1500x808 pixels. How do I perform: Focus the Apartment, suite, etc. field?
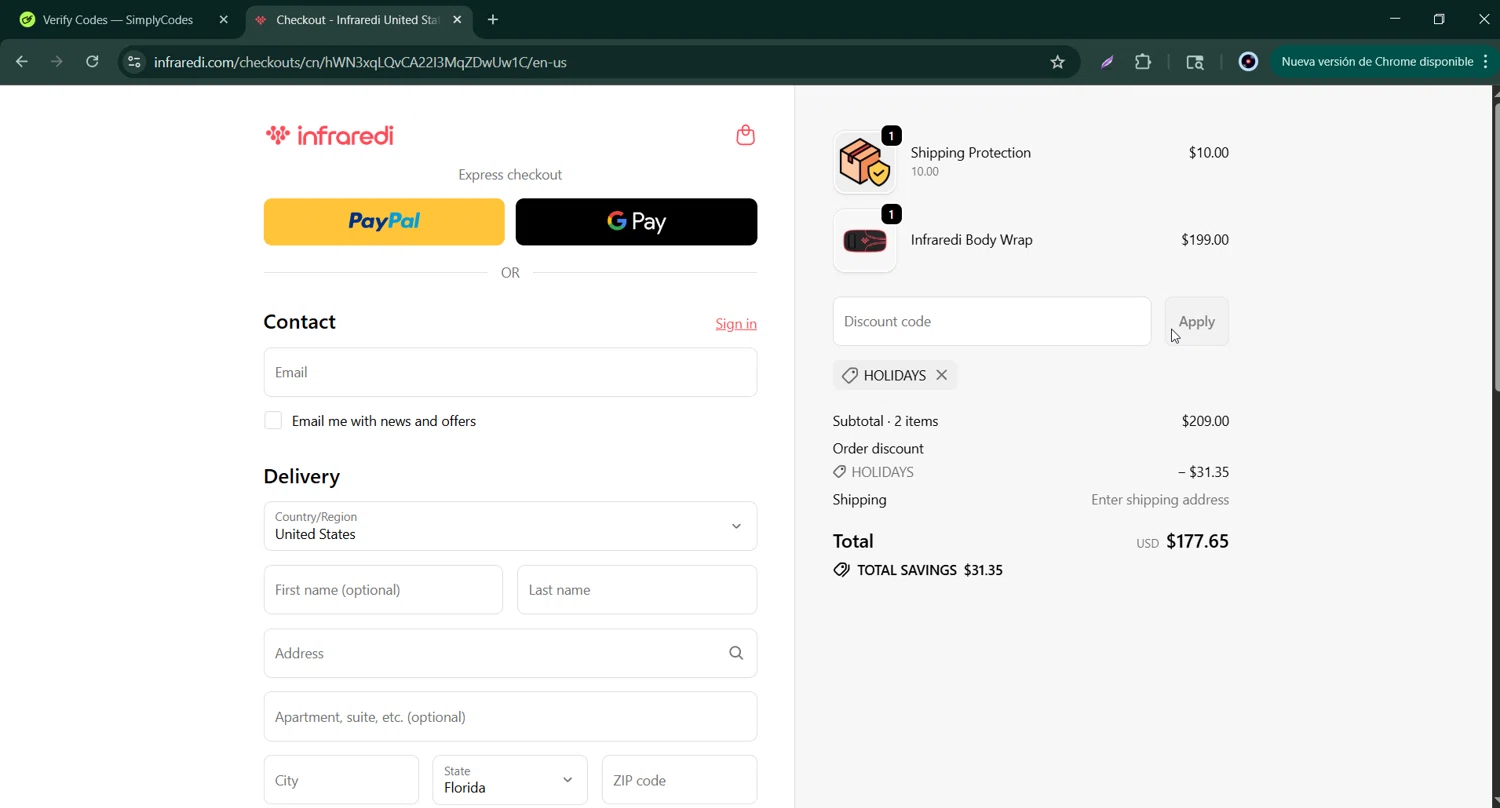pyautogui.click(x=510, y=717)
